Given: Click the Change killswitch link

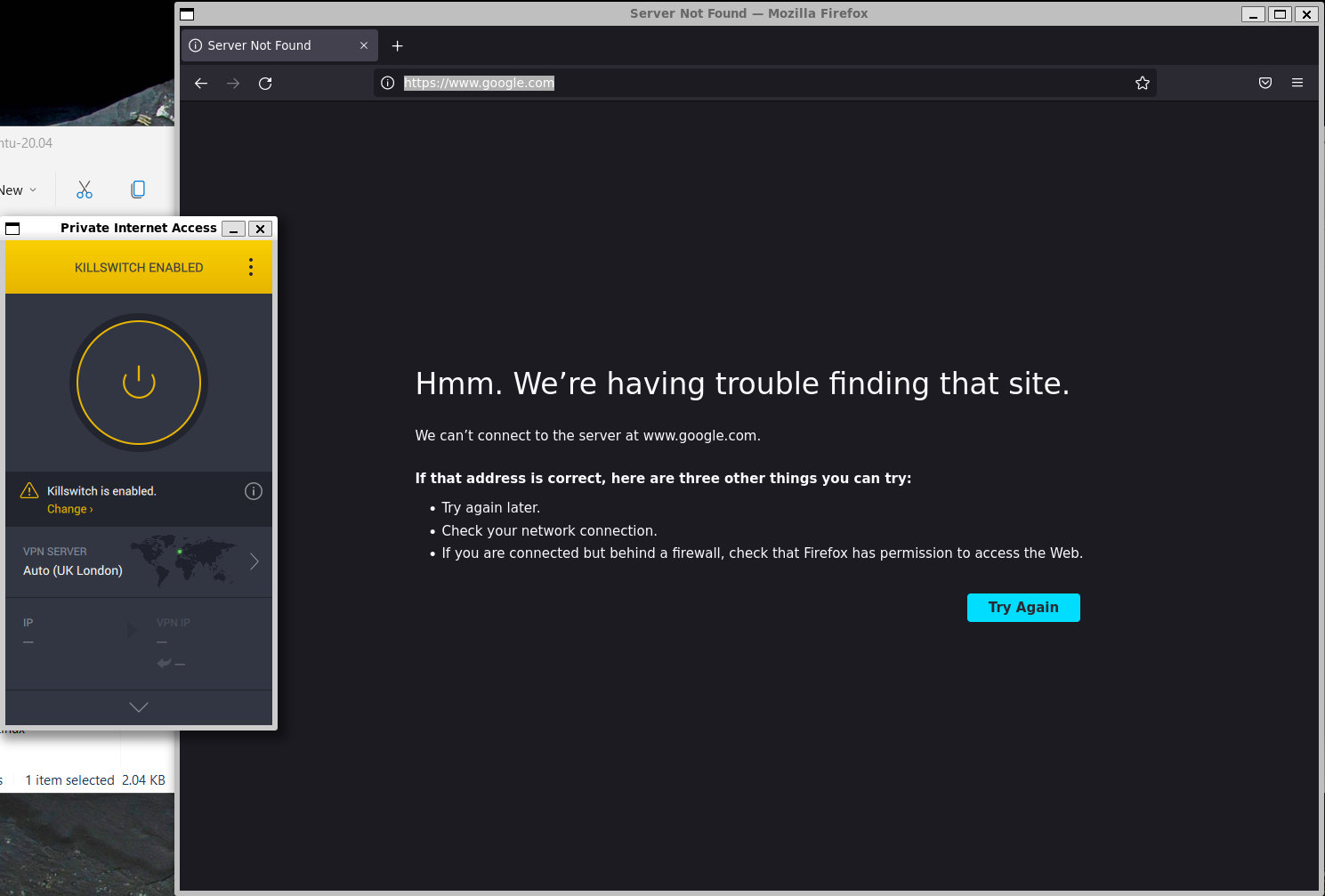Looking at the screenshot, I should (x=69, y=509).
